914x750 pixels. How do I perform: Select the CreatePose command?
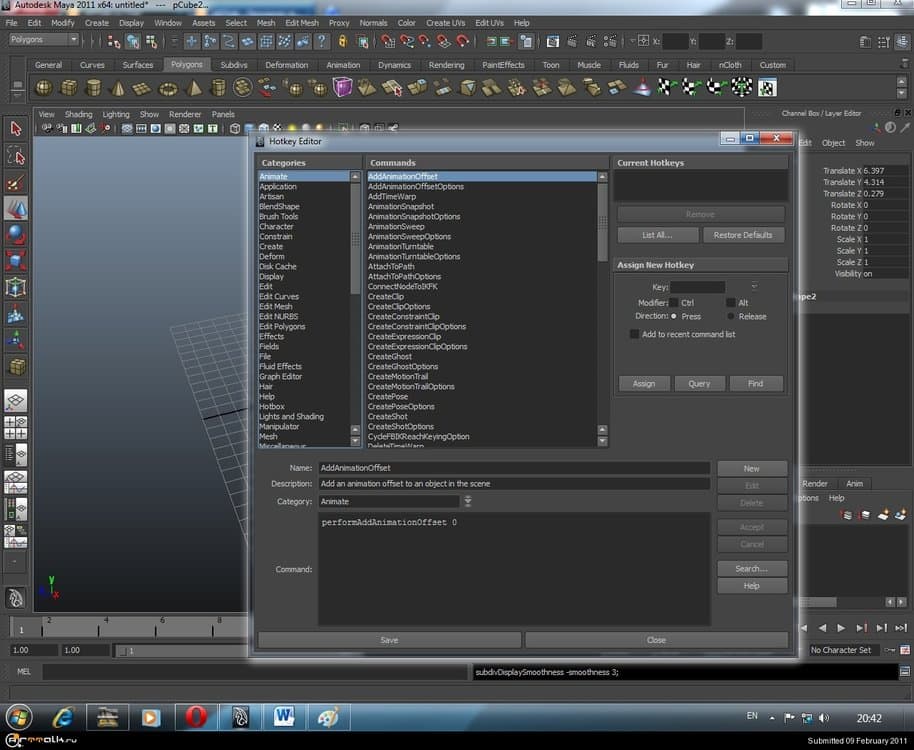388,397
